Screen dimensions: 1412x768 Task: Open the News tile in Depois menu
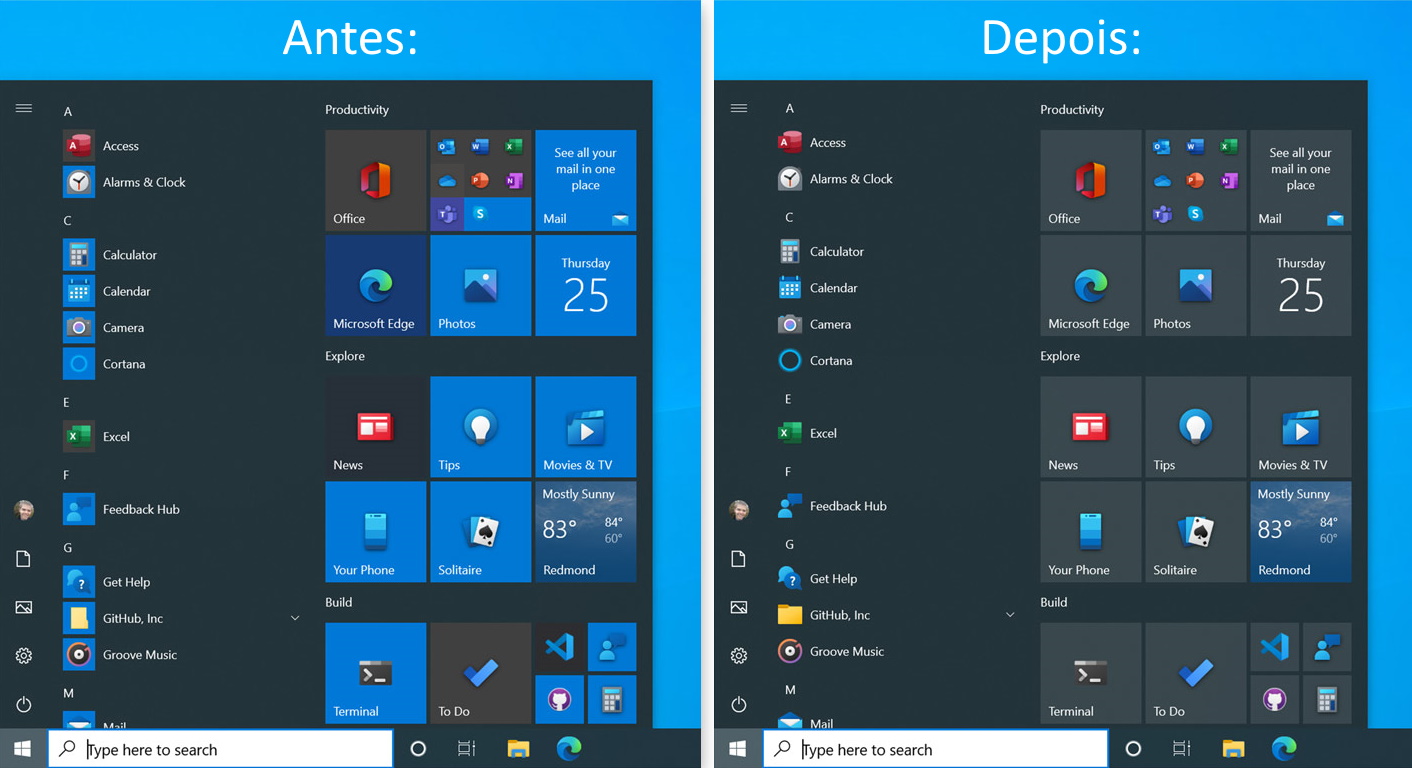click(1091, 427)
